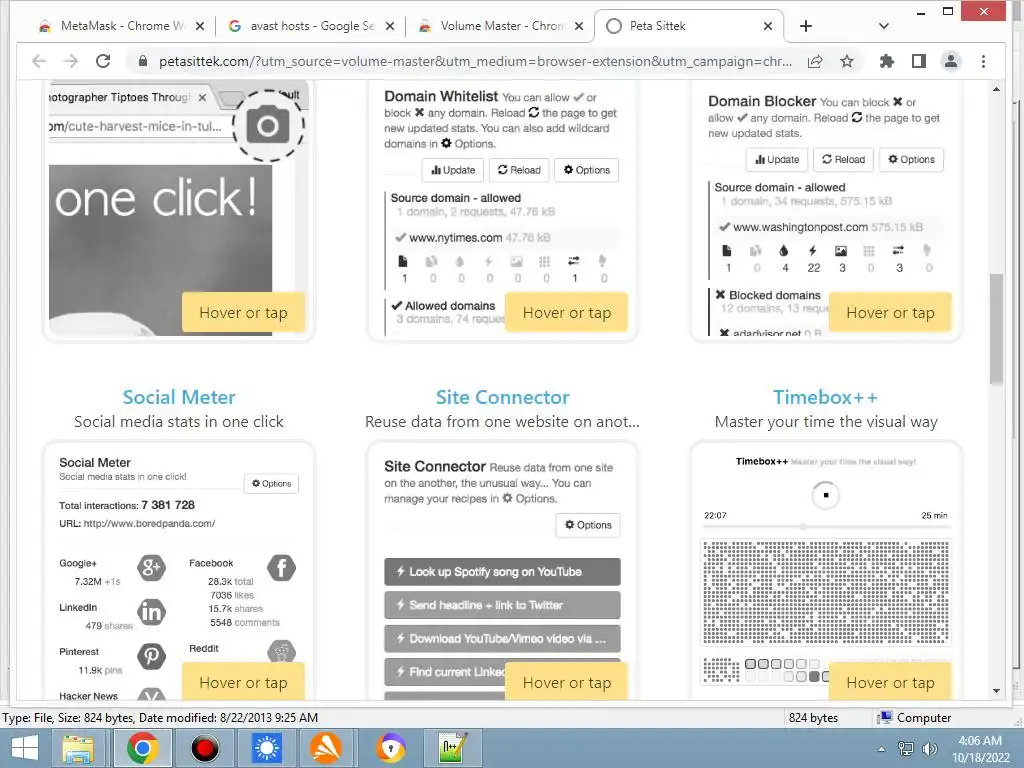Open the Site Connector heading link
Screen dimensions: 1024x768
[x=502, y=397]
